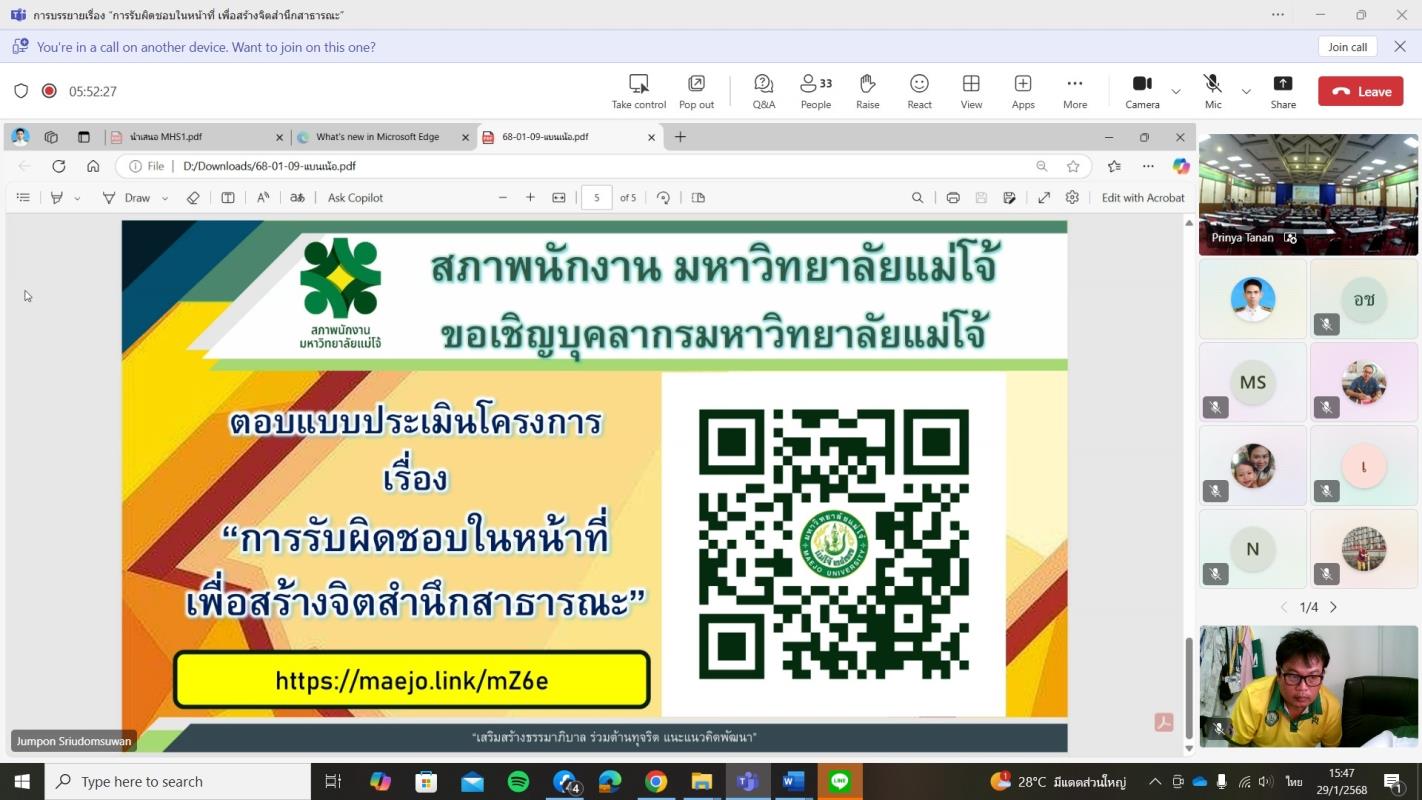The width and height of the screenshot is (1422, 800).
Task: Open the View layout options
Action: 971,91
